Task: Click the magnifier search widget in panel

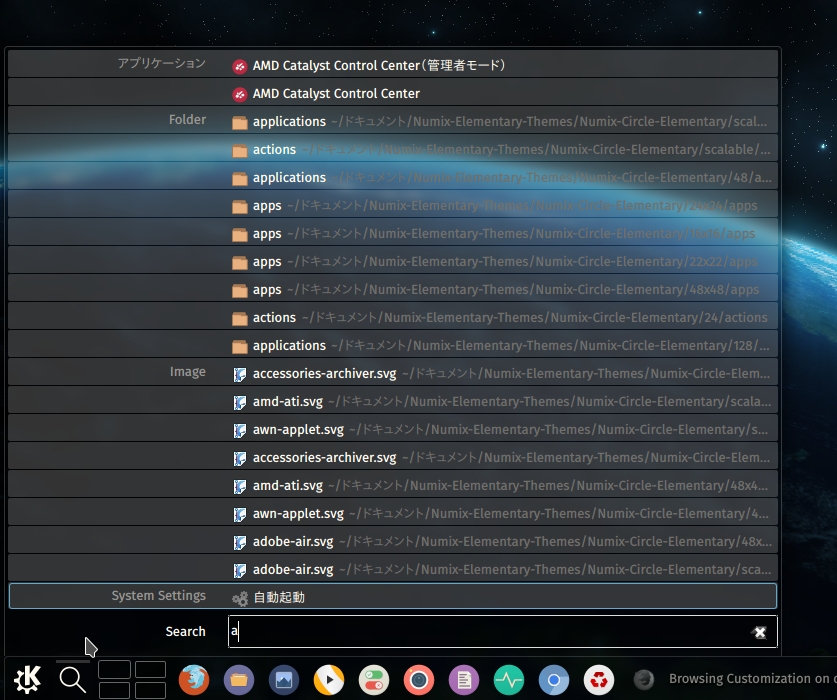Action: pos(73,679)
